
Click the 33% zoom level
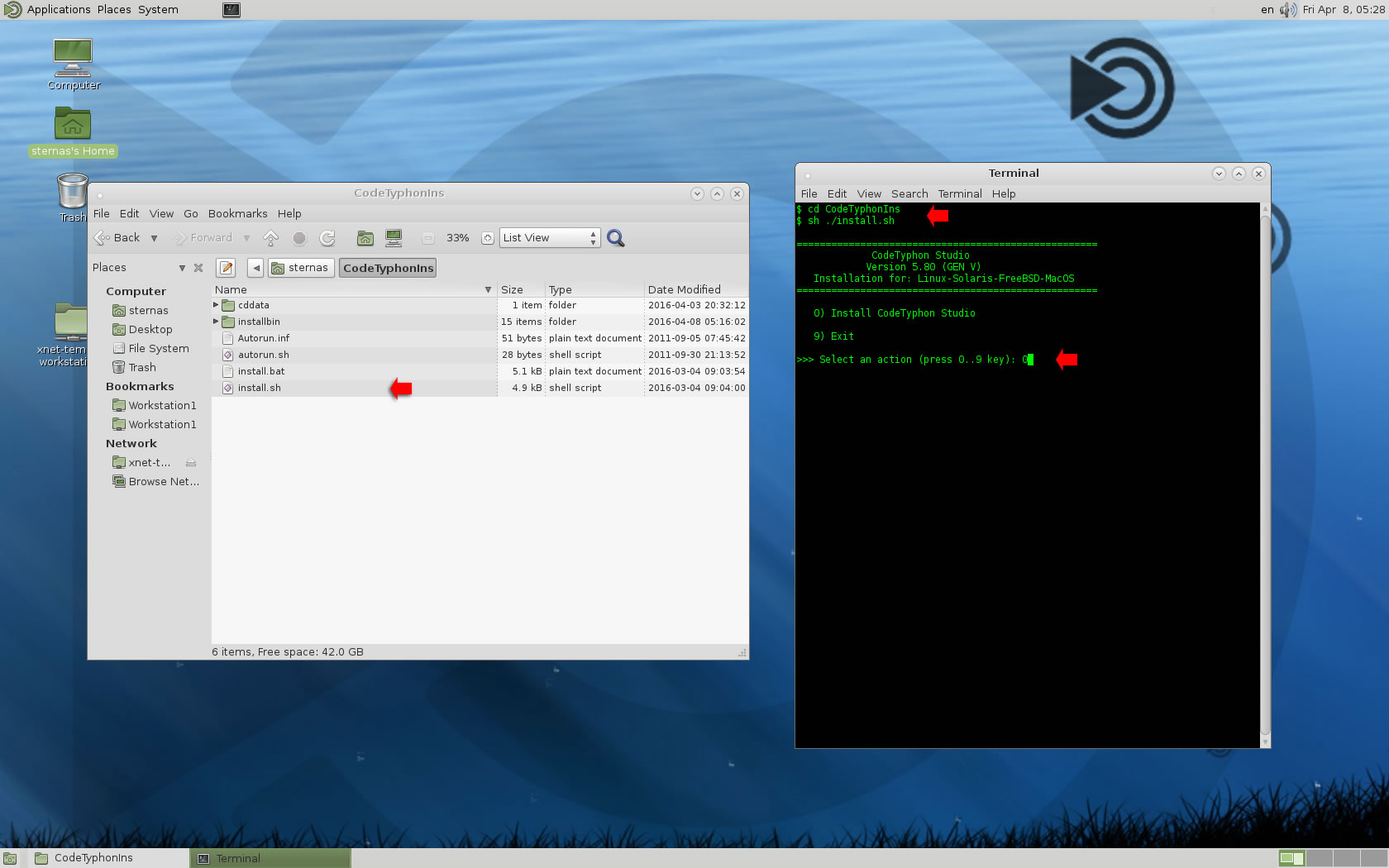tap(457, 238)
